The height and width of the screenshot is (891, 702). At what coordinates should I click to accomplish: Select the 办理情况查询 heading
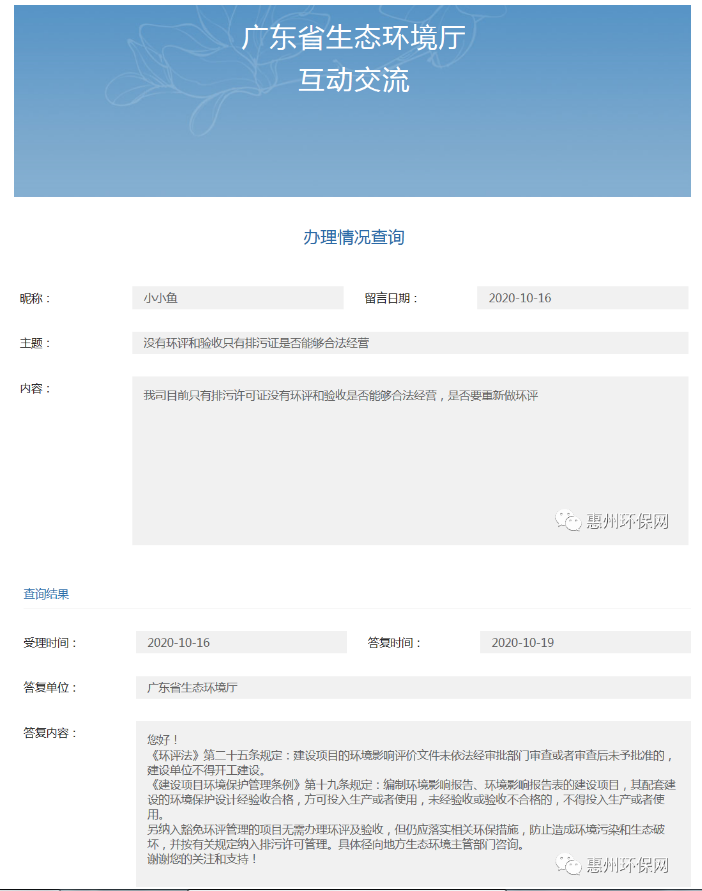353,237
